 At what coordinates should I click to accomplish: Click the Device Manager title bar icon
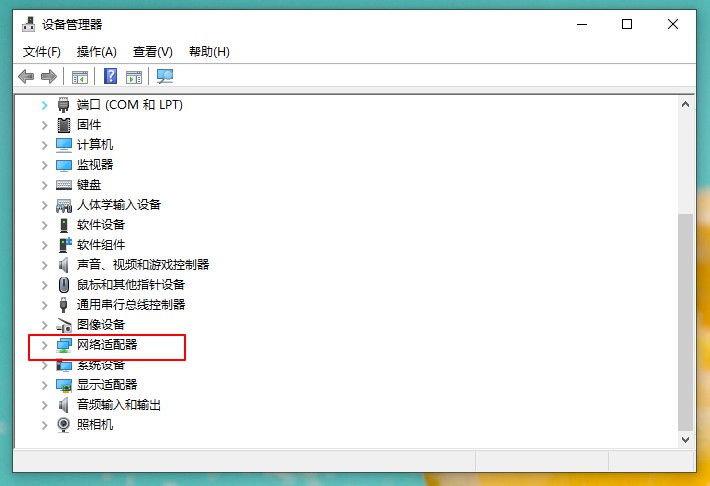point(29,24)
